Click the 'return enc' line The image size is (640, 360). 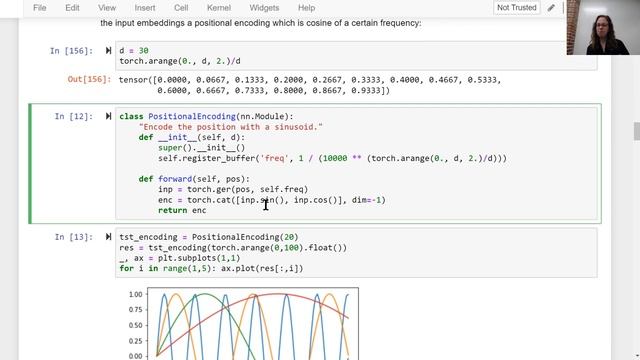[x=182, y=211]
